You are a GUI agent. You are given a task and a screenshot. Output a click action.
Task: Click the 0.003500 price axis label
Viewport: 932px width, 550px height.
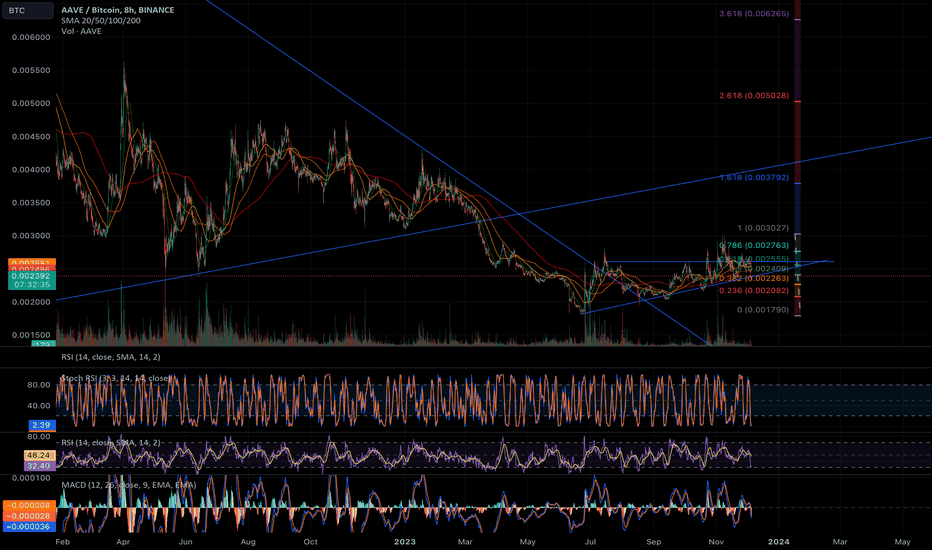(31, 203)
